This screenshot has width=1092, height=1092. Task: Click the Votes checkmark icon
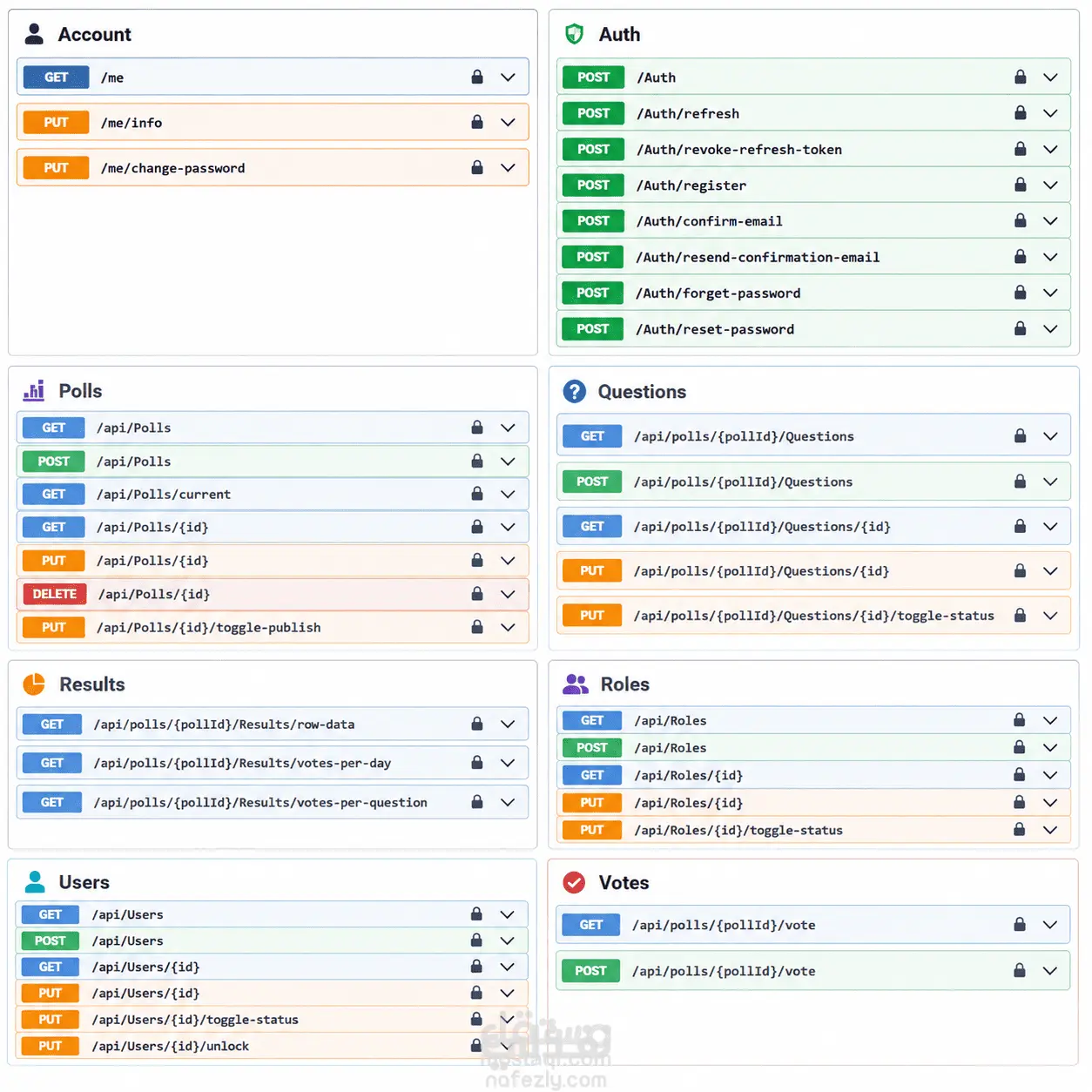click(x=574, y=883)
